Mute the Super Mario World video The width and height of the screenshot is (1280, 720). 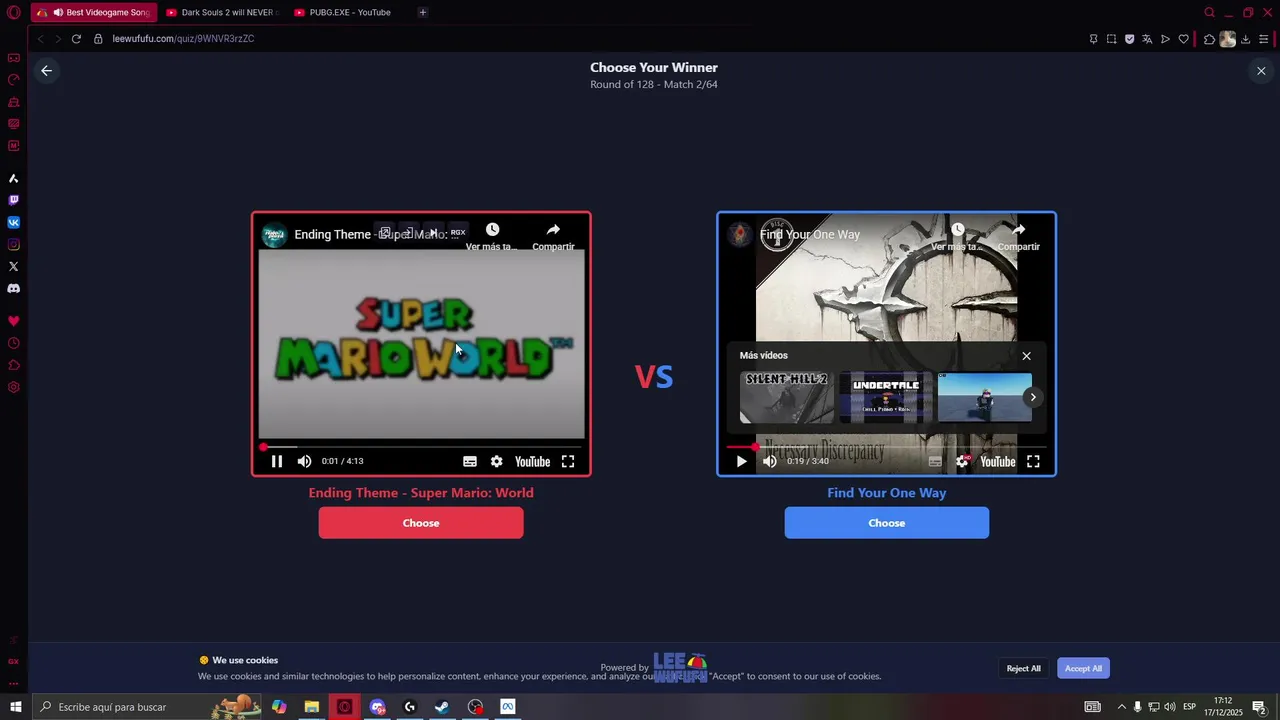point(304,461)
